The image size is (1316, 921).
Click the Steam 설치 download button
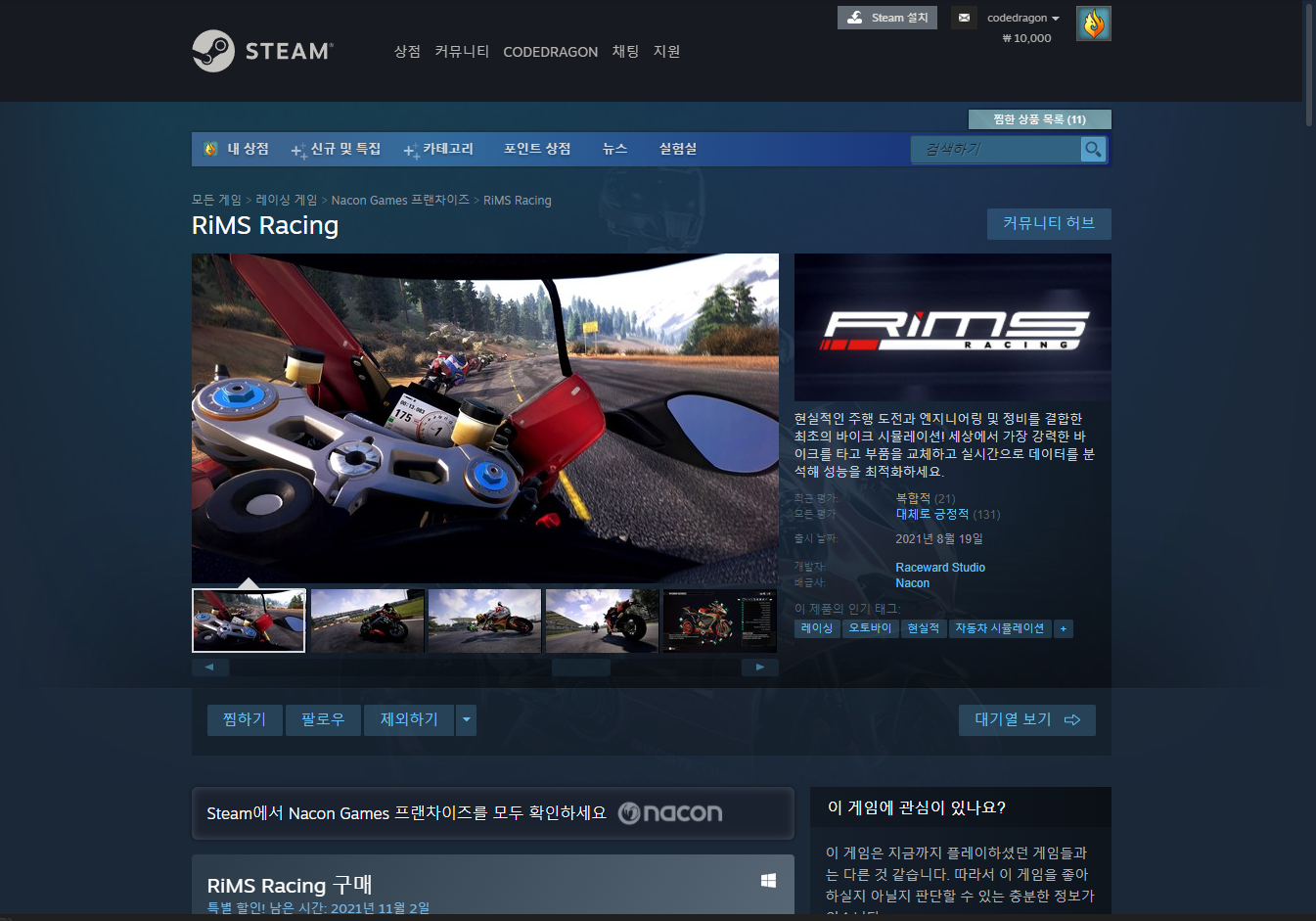[x=887, y=18]
